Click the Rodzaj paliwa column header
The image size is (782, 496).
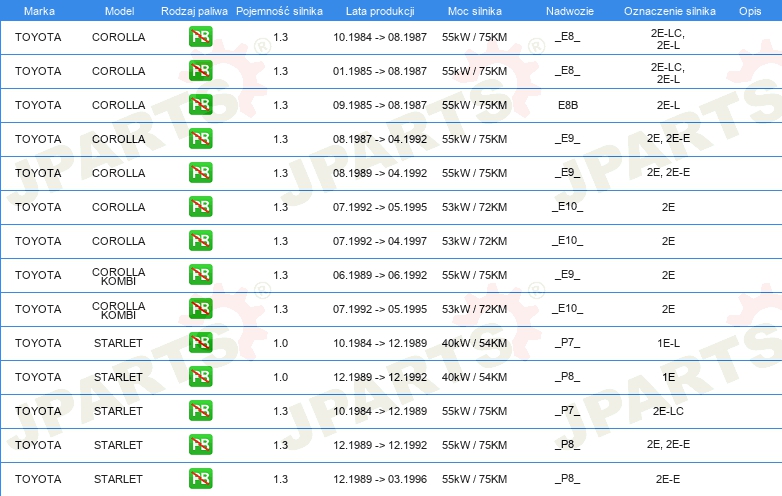(x=194, y=11)
